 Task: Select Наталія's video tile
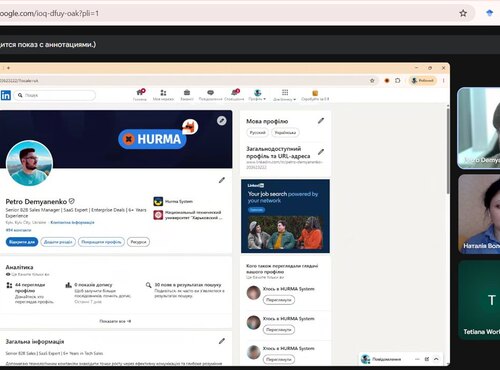pos(479,214)
